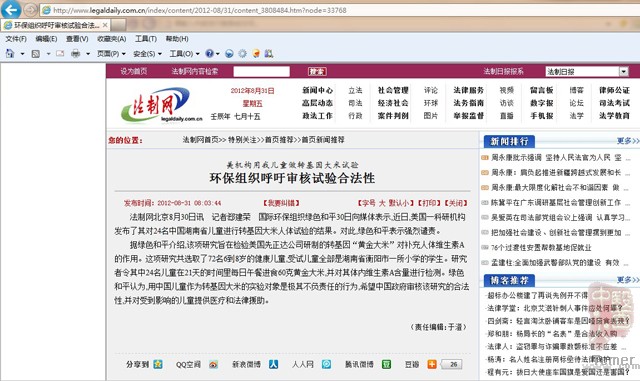This screenshot has width=640, height=381.
Task: Go back with the browser Back arrow
Action: (11, 9)
